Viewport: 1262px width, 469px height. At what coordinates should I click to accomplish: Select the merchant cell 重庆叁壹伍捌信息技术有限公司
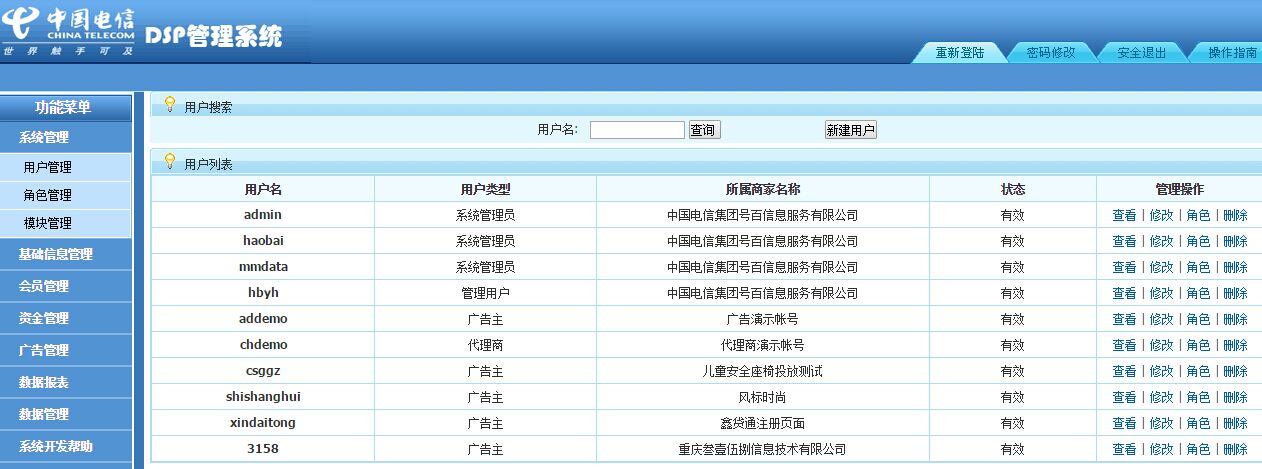pyautogui.click(x=763, y=449)
